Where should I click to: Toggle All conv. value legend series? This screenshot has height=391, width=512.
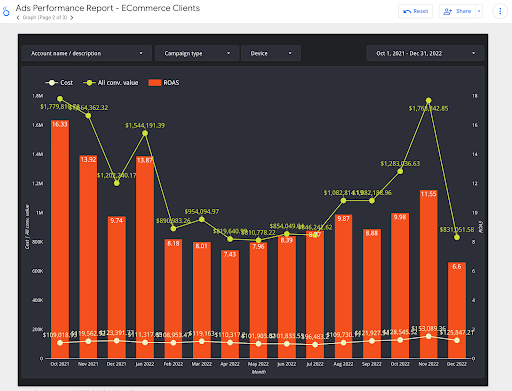click(x=111, y=83)
